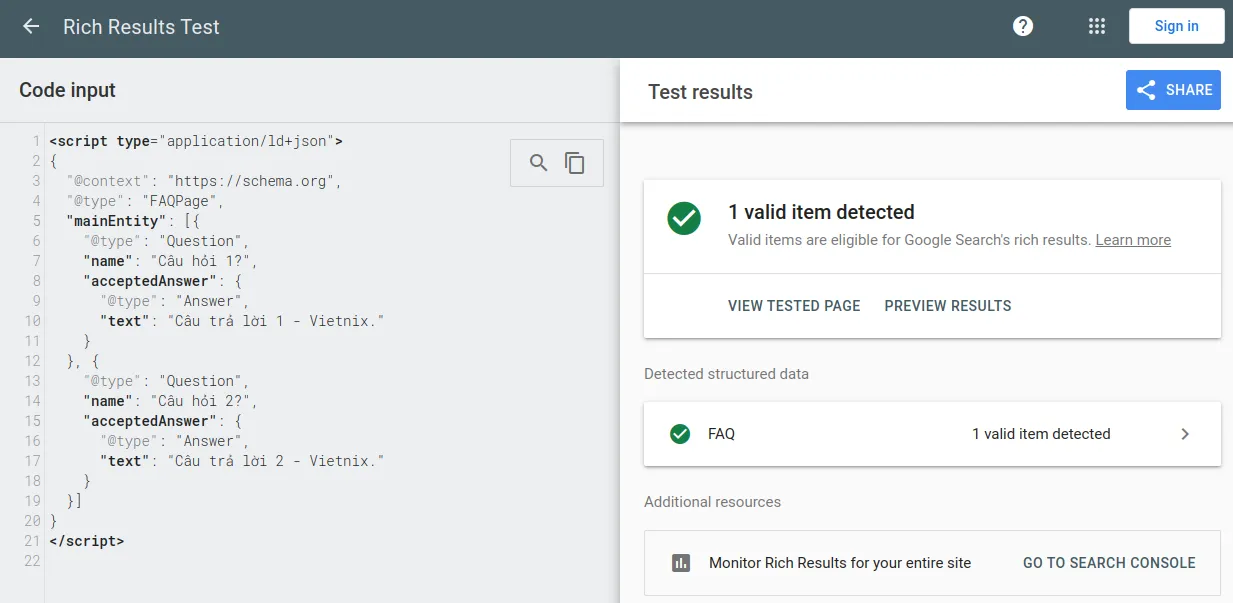Follow the Learn more link
Viewport: 1233px width, 603px height.
click(x=1133, y=240)
